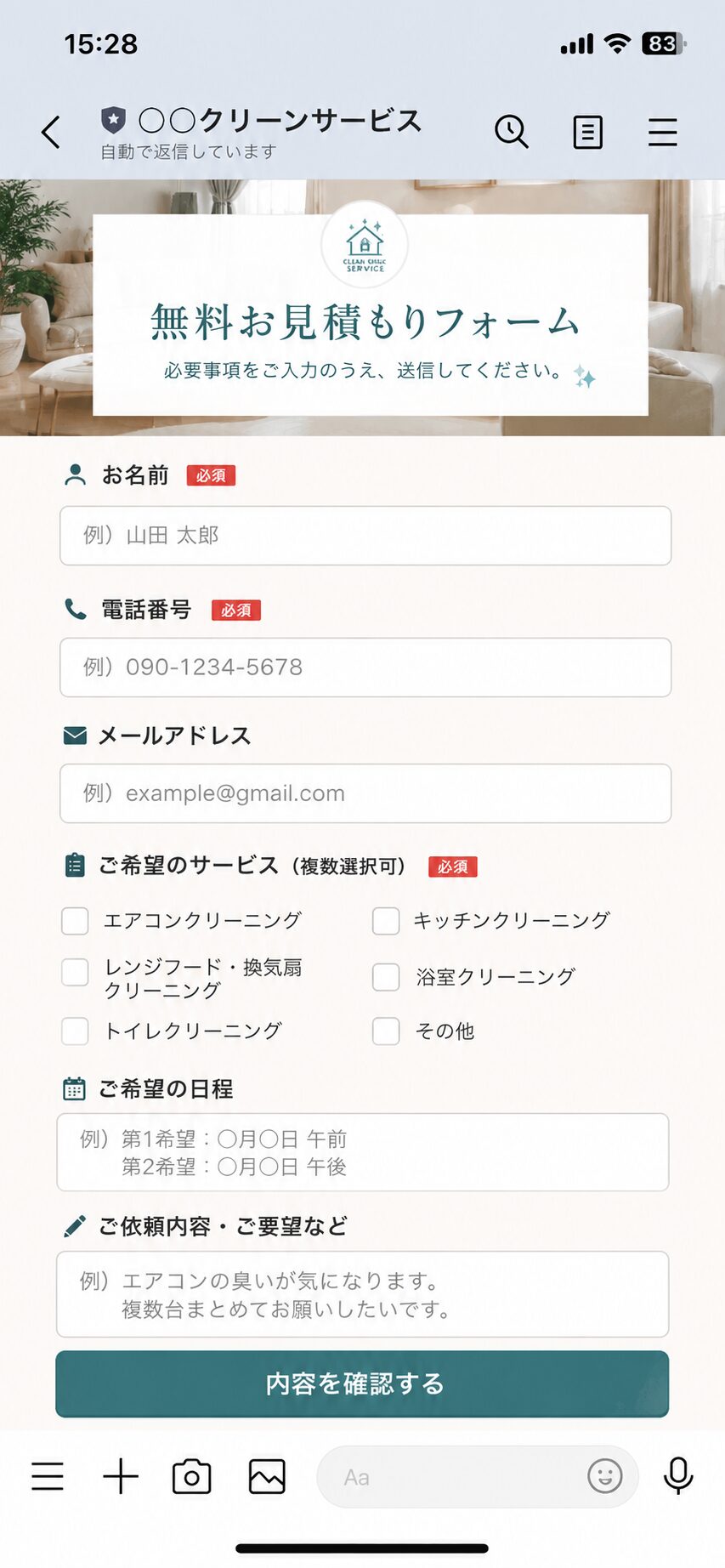
Task: Toggle レンジフード・換気扇クリーニング checkbox
Action: click(75, 973)
